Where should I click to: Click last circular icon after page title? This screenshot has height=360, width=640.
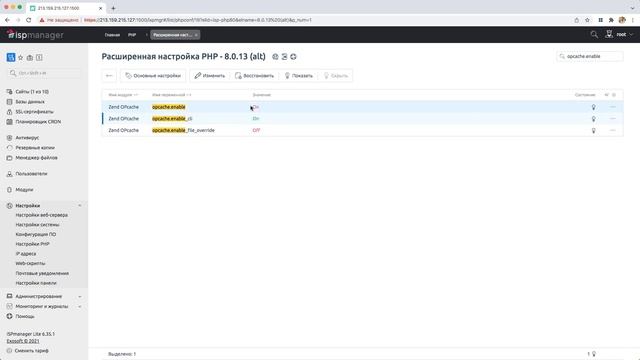coord(293,57)
